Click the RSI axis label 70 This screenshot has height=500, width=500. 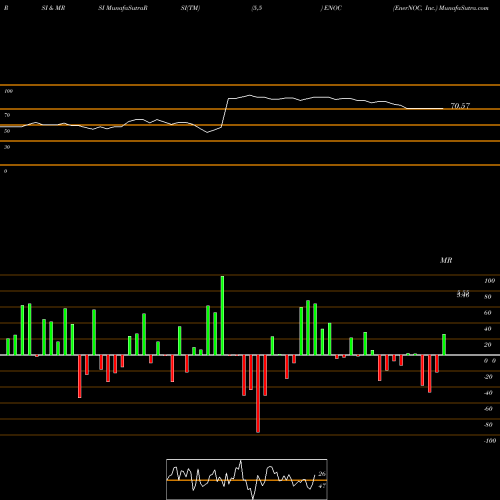pos(7,115)
